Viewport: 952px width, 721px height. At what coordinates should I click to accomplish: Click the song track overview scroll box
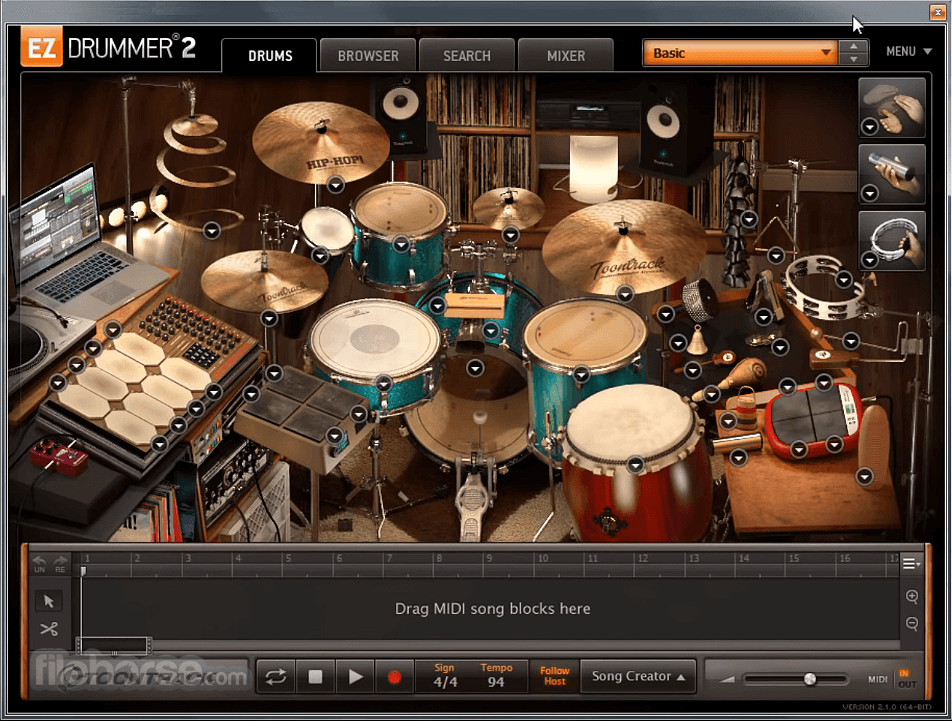(x=114, y=645)
